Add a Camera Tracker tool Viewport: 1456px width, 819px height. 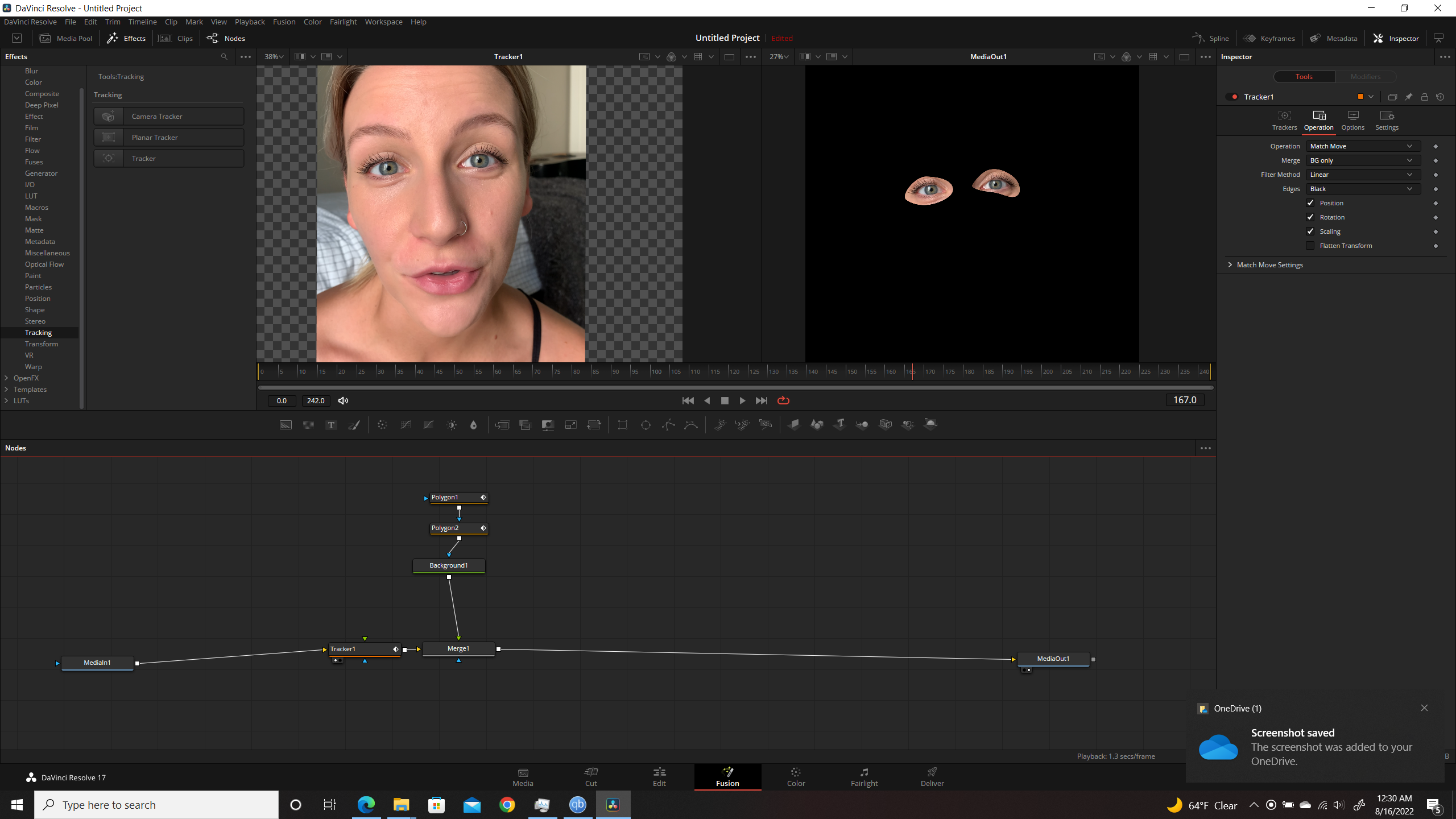[169, 117]
